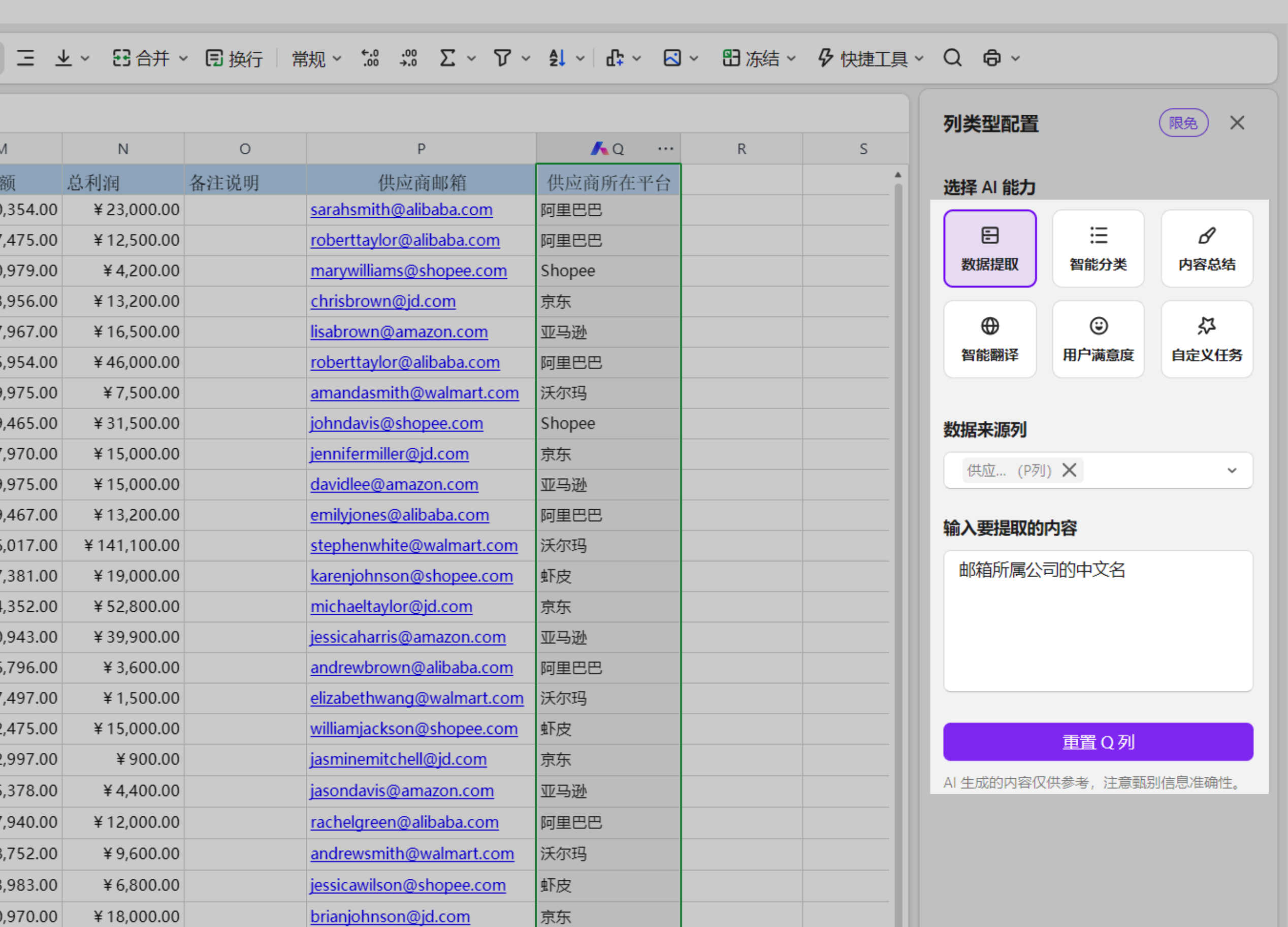Open the 常规 number format dropdown
Screen dimensions: 1288x927
pos(316,58)
